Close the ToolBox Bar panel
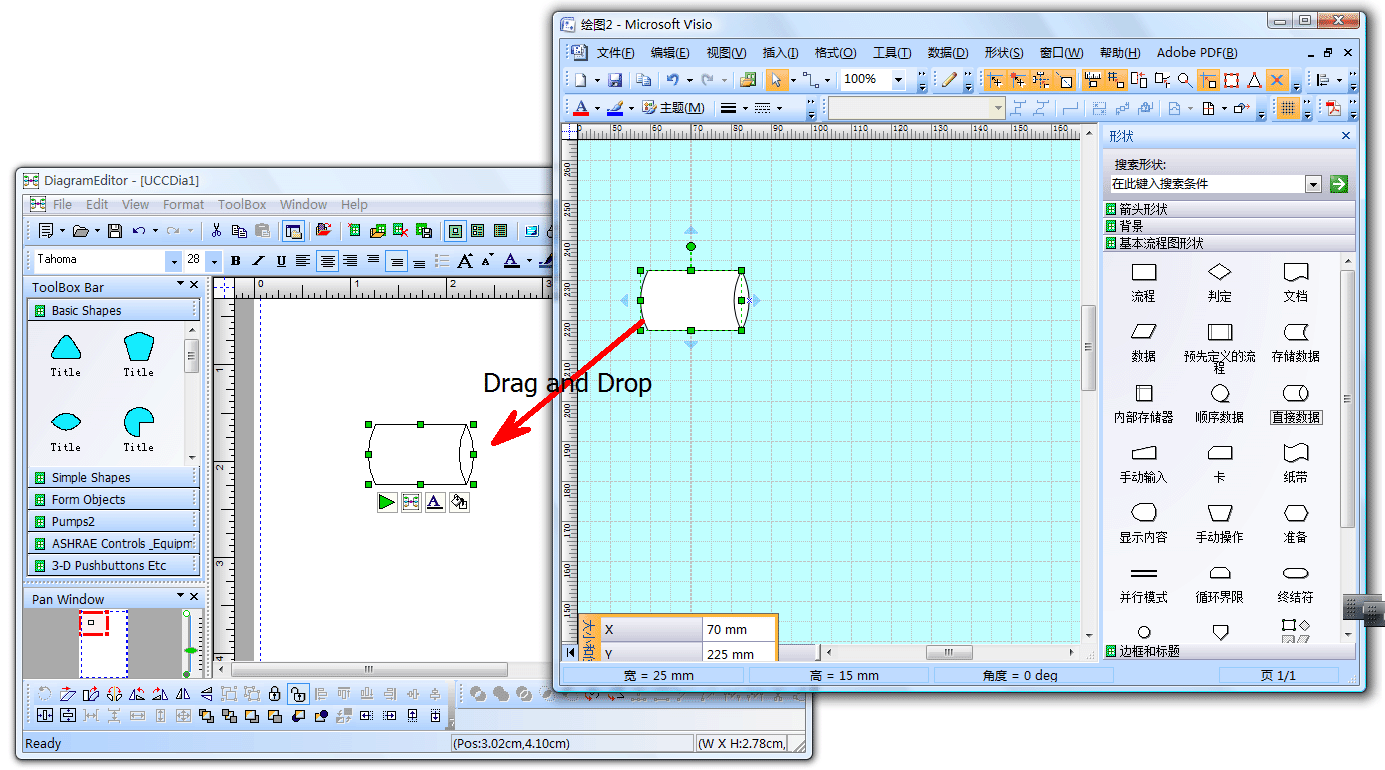The width and height of the screenshot is (1385, 770). [194, 286]
